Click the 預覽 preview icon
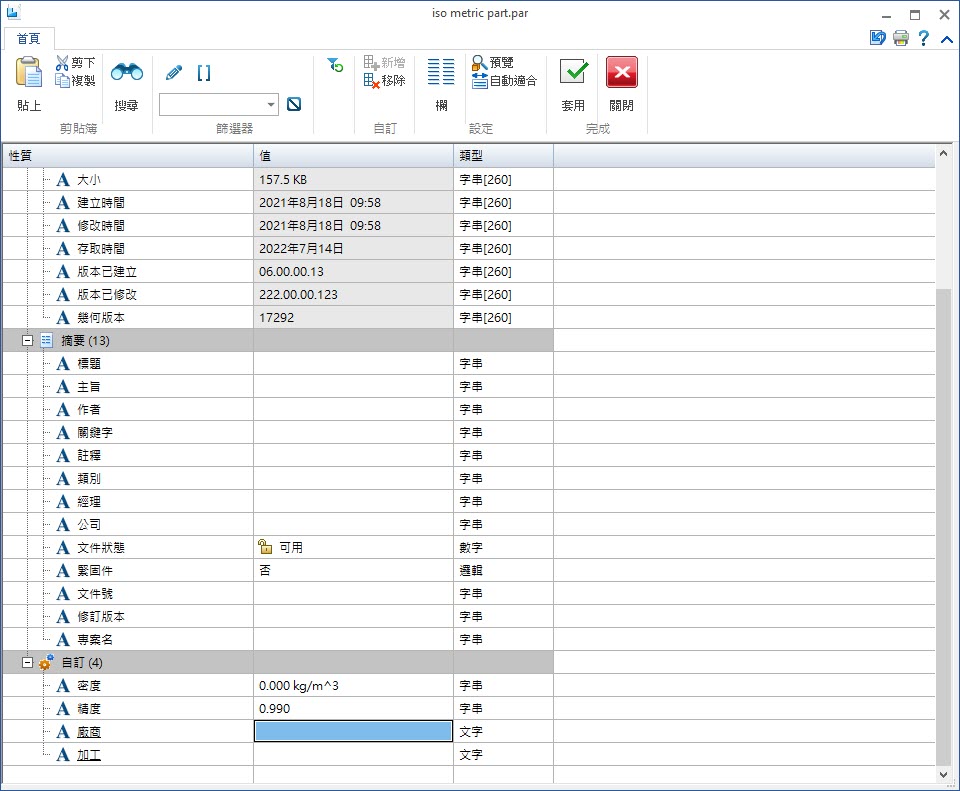The image size is (960, 791). pyautogui.click(x=479, y=62)
